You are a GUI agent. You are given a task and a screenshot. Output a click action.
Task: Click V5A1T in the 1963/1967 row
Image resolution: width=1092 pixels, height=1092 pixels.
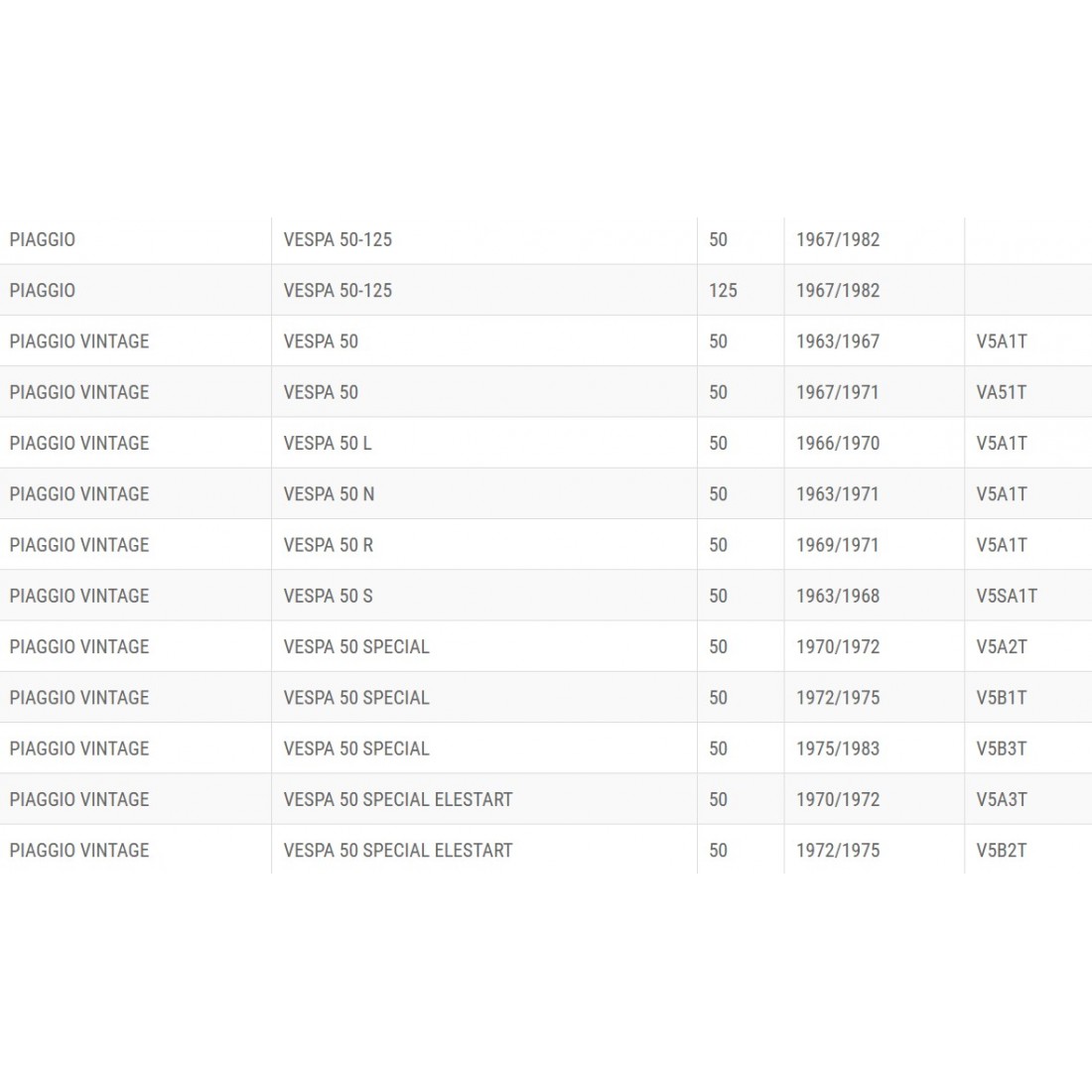[1002, 341]
